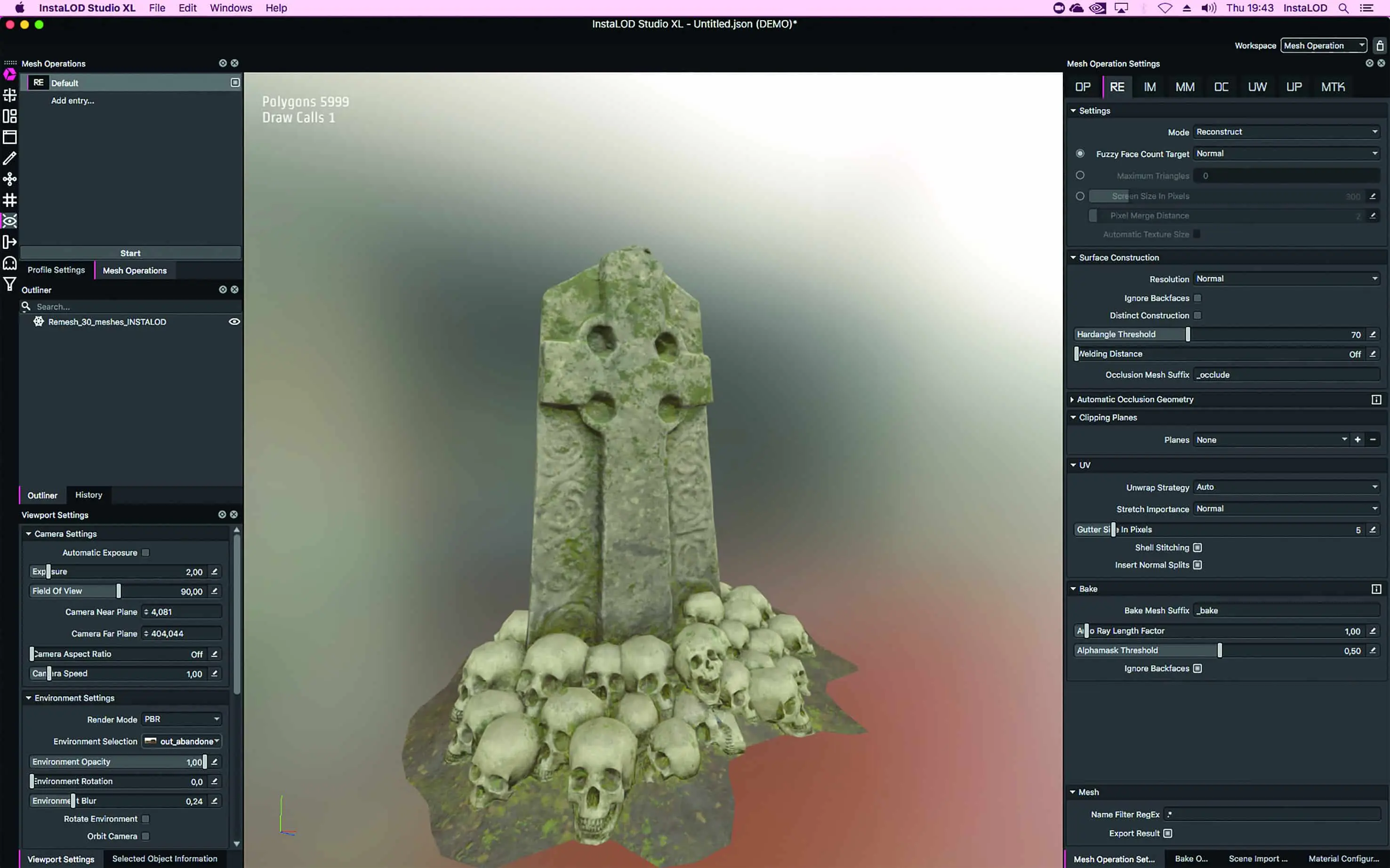Enable Automatic Exposure checkbox
Viewport: 1390px width, 868px height.
click(x=146, y=552)
